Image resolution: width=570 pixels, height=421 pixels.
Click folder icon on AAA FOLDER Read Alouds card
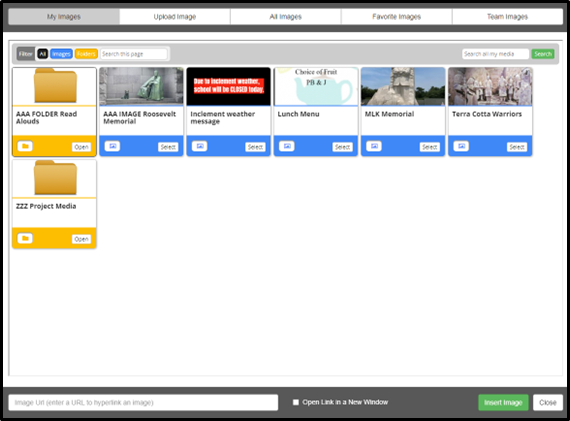(25, 146)
